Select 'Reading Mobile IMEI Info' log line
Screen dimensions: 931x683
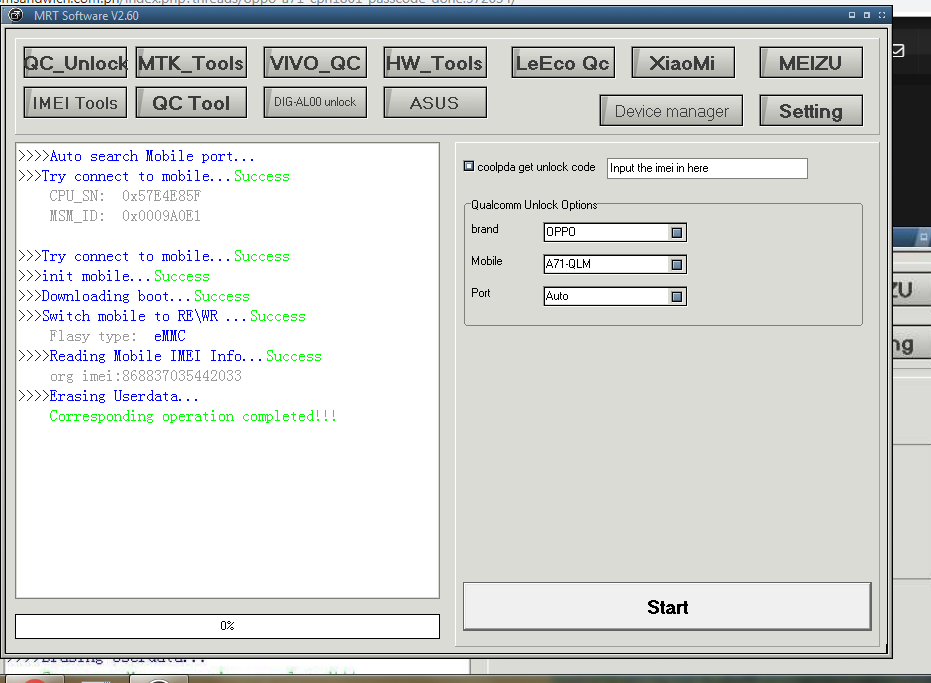[170, 356]
